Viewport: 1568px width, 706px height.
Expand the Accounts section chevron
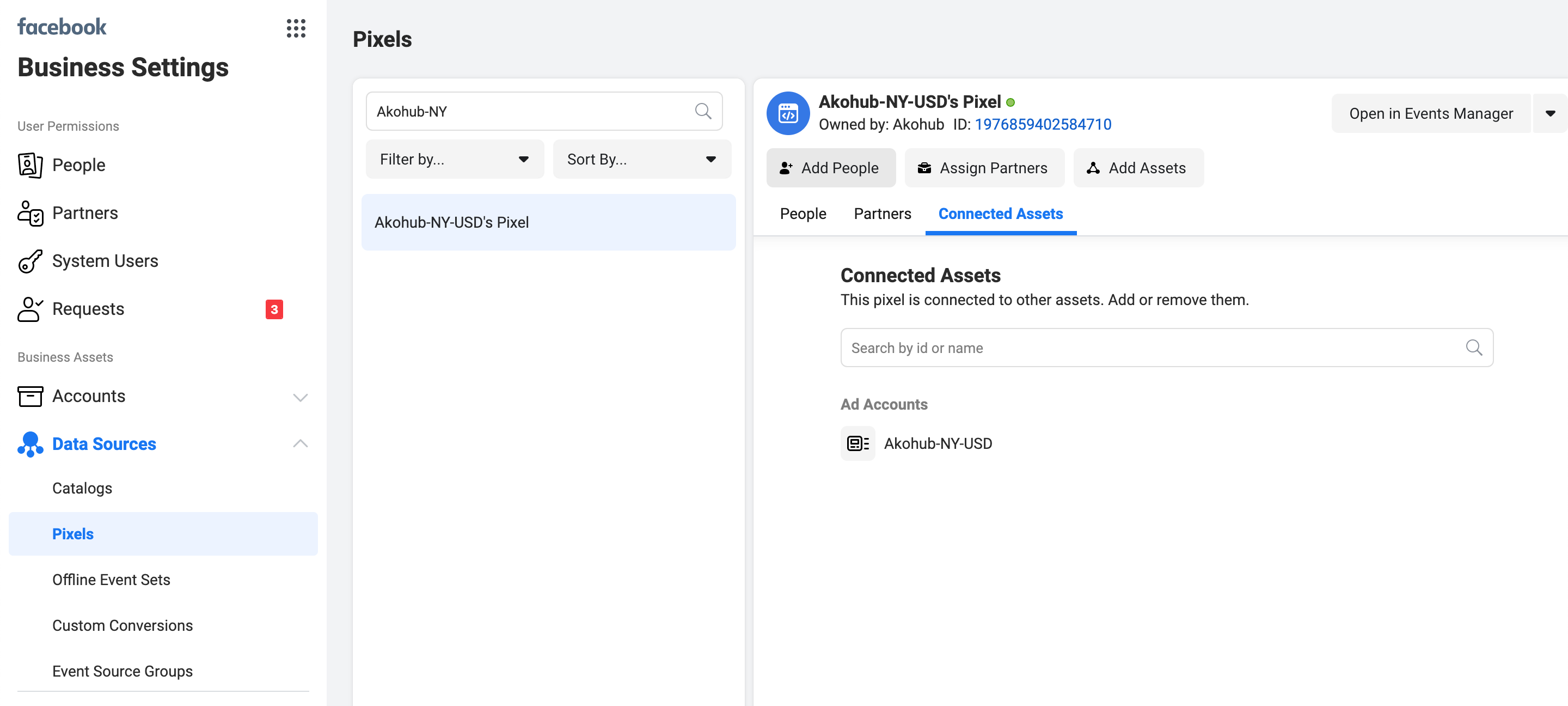[300, 397]
